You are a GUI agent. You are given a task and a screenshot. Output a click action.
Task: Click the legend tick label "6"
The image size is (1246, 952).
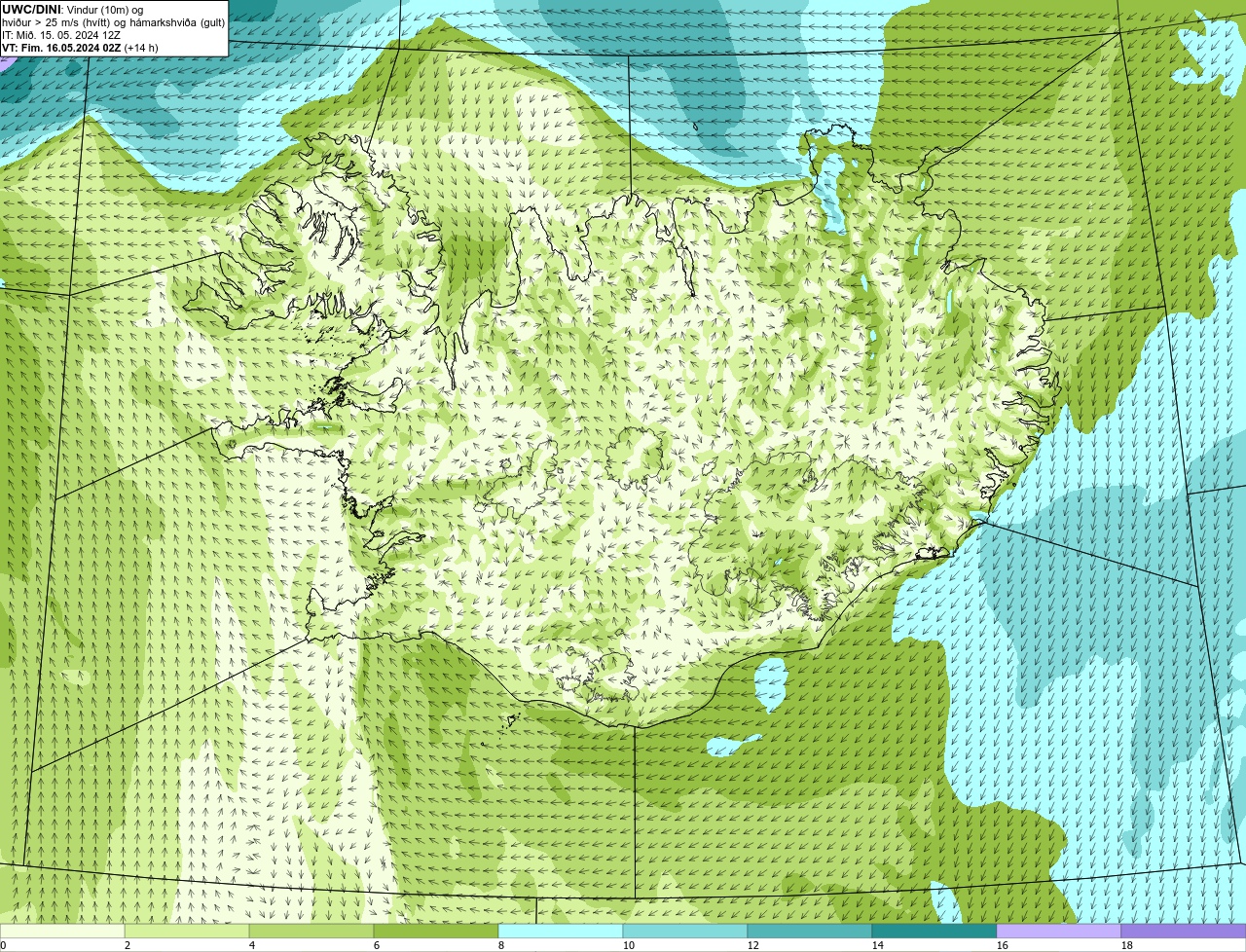click(377, 945)
